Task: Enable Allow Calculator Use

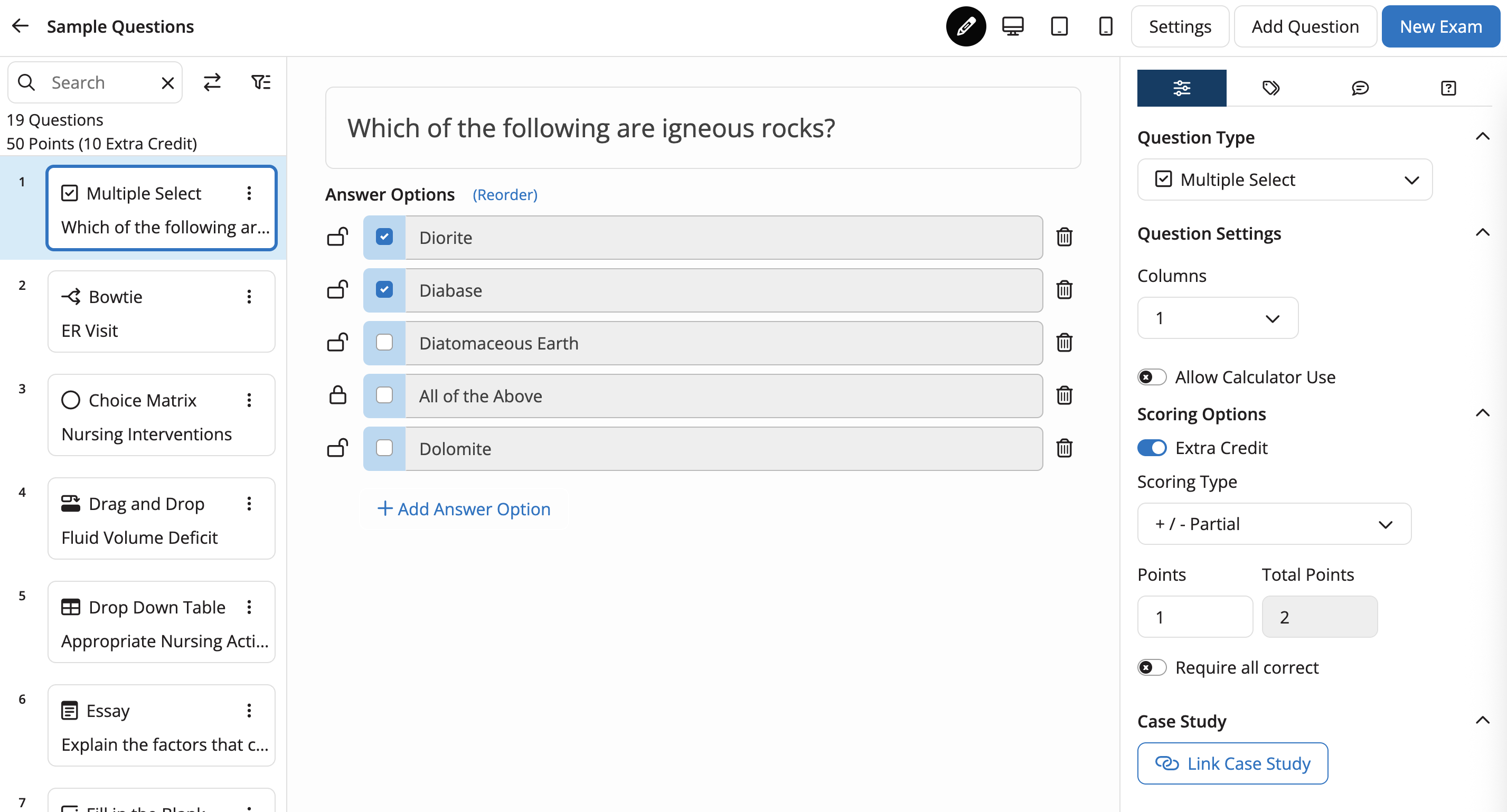Action: click(1152, 377)
